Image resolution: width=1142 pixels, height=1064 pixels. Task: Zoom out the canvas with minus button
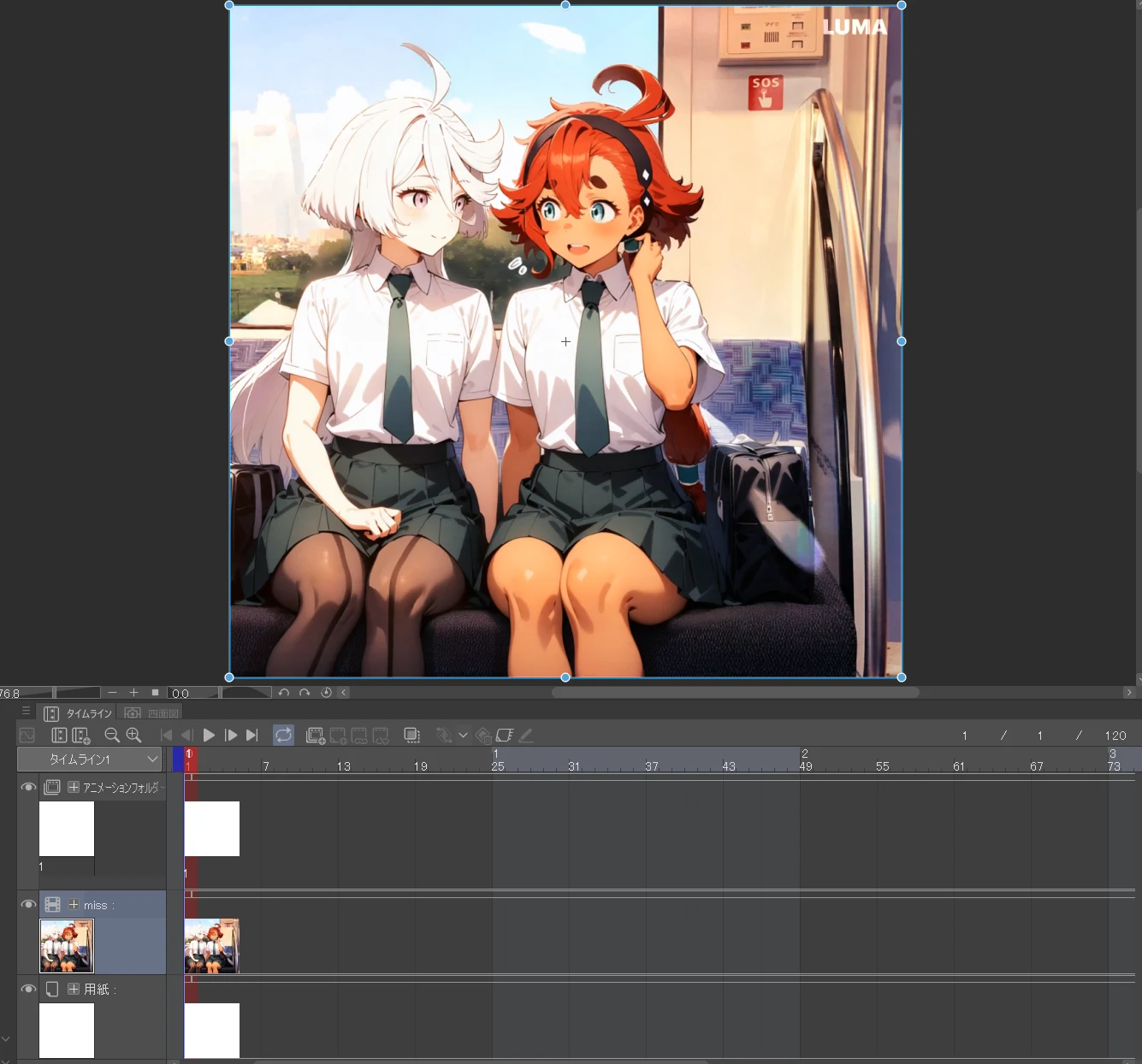[x=113, y=693]
